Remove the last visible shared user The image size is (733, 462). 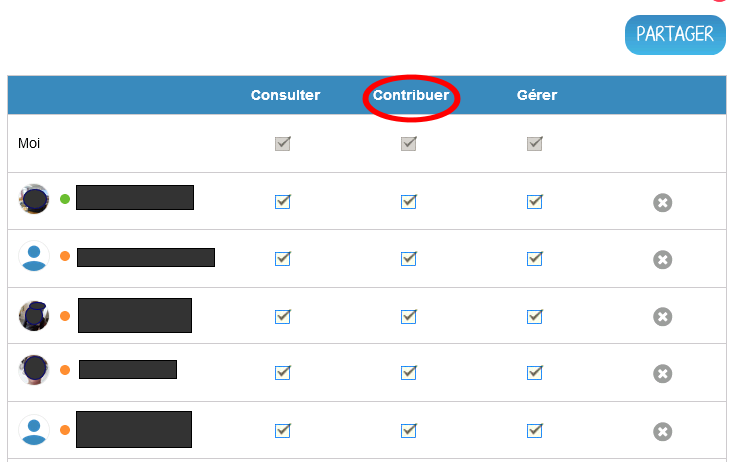tap(662, 432)
